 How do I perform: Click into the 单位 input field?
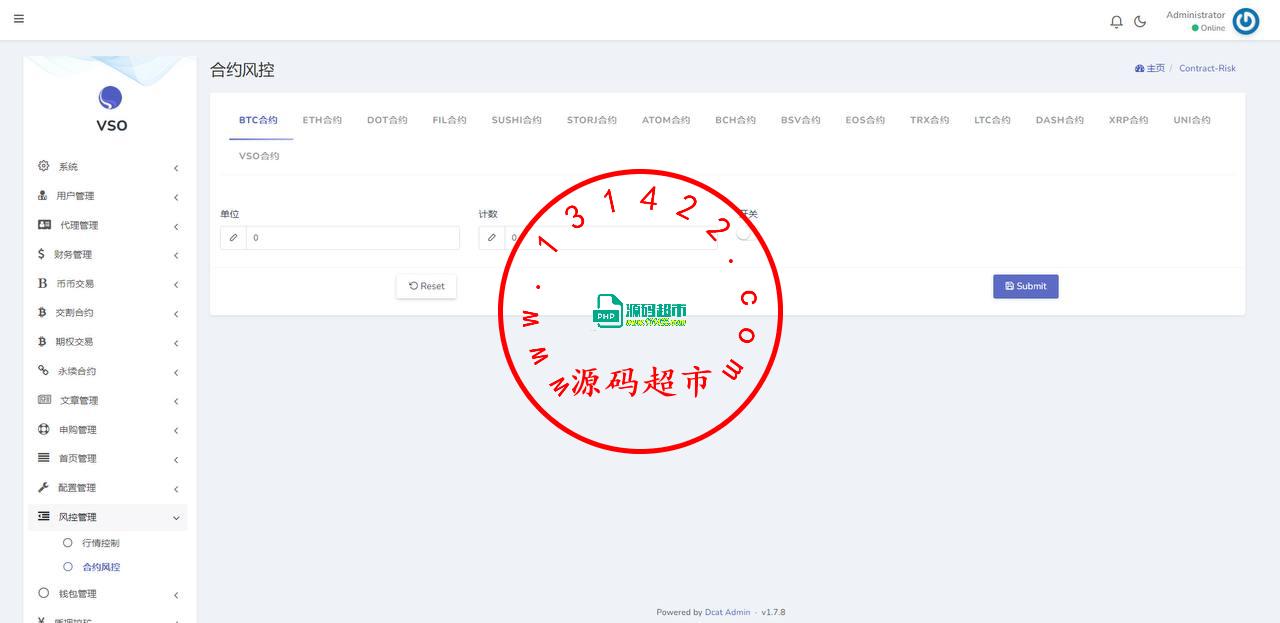[x=353, y=238]
